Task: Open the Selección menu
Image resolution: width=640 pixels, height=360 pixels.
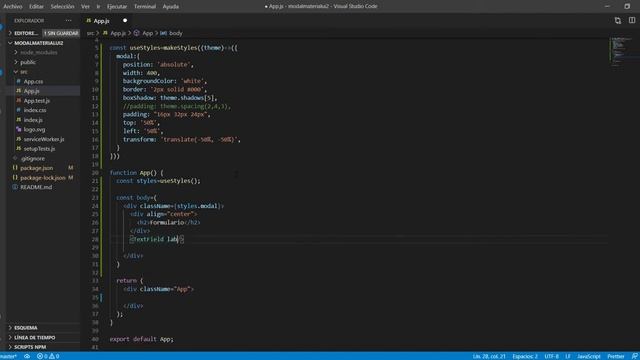Action: click(62, 7)
